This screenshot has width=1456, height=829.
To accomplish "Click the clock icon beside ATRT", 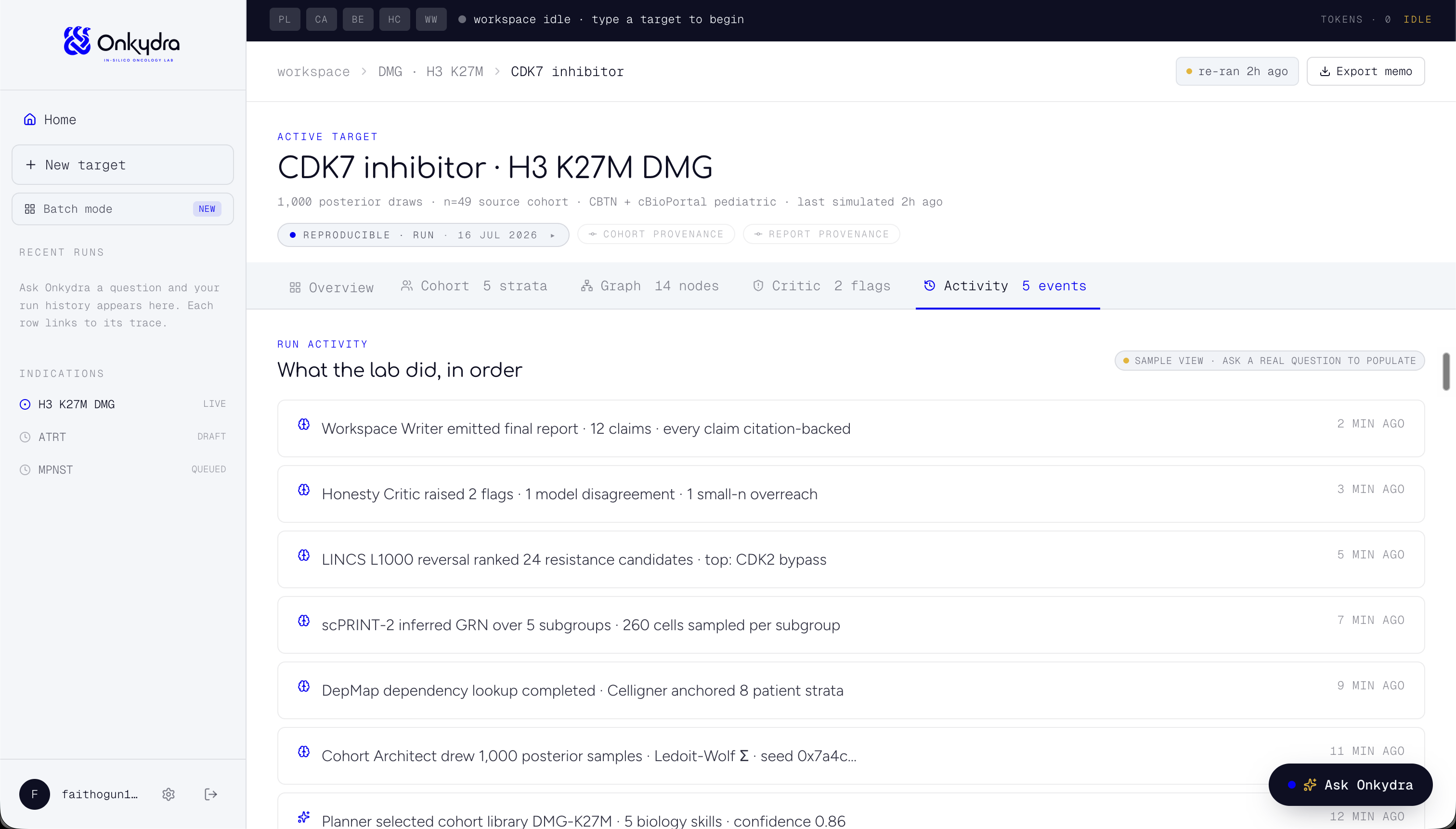I will click(25, 437).
